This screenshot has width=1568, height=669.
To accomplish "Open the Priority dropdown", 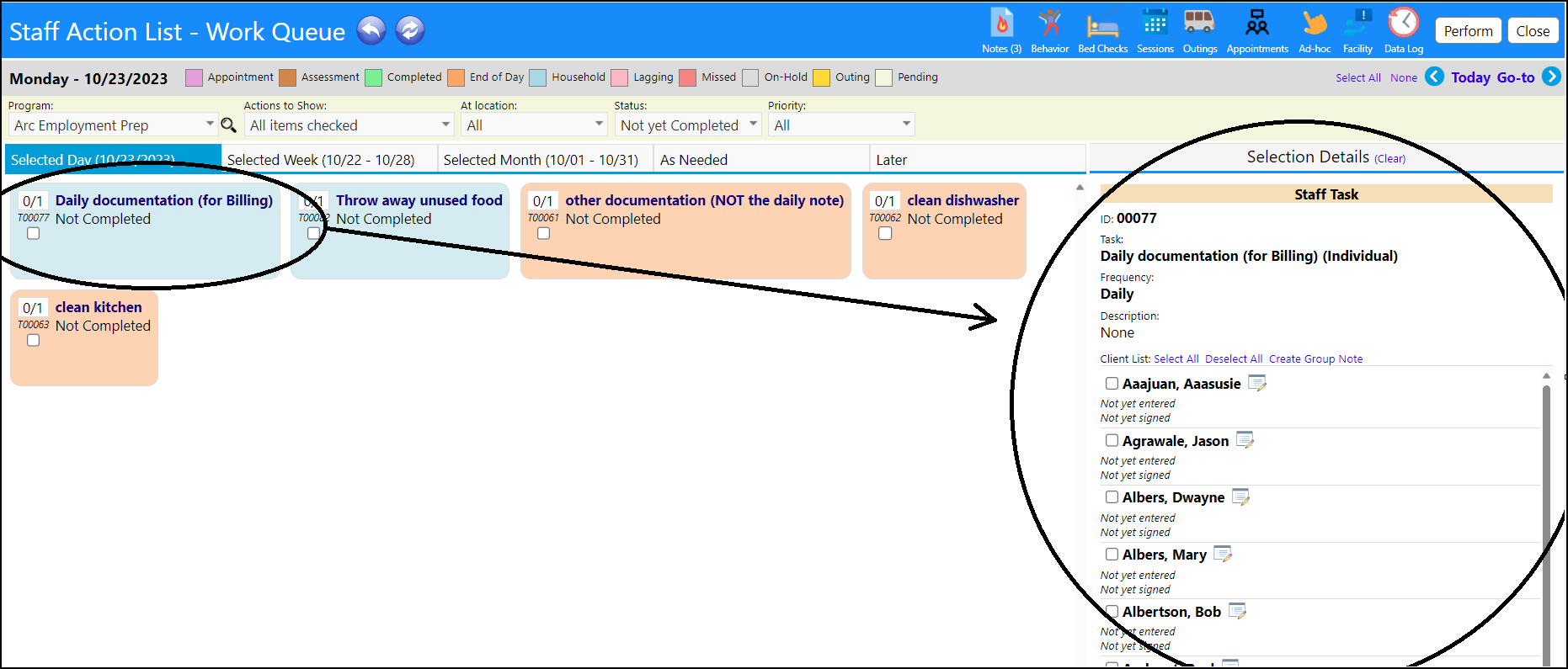I will 841,125.
